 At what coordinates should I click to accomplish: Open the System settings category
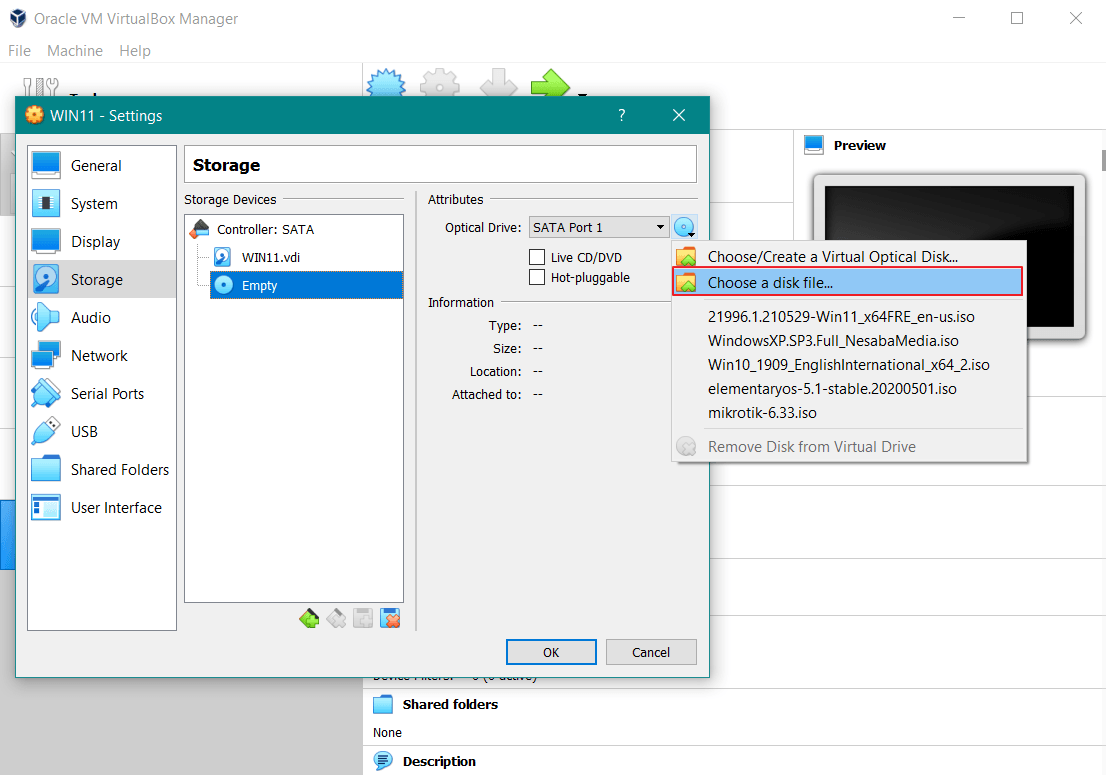click(94, 204)
